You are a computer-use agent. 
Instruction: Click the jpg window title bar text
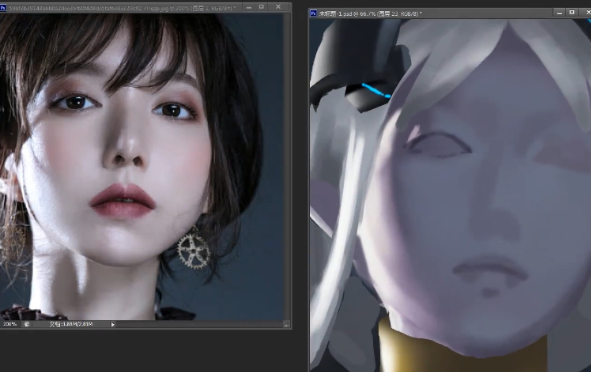122,8
